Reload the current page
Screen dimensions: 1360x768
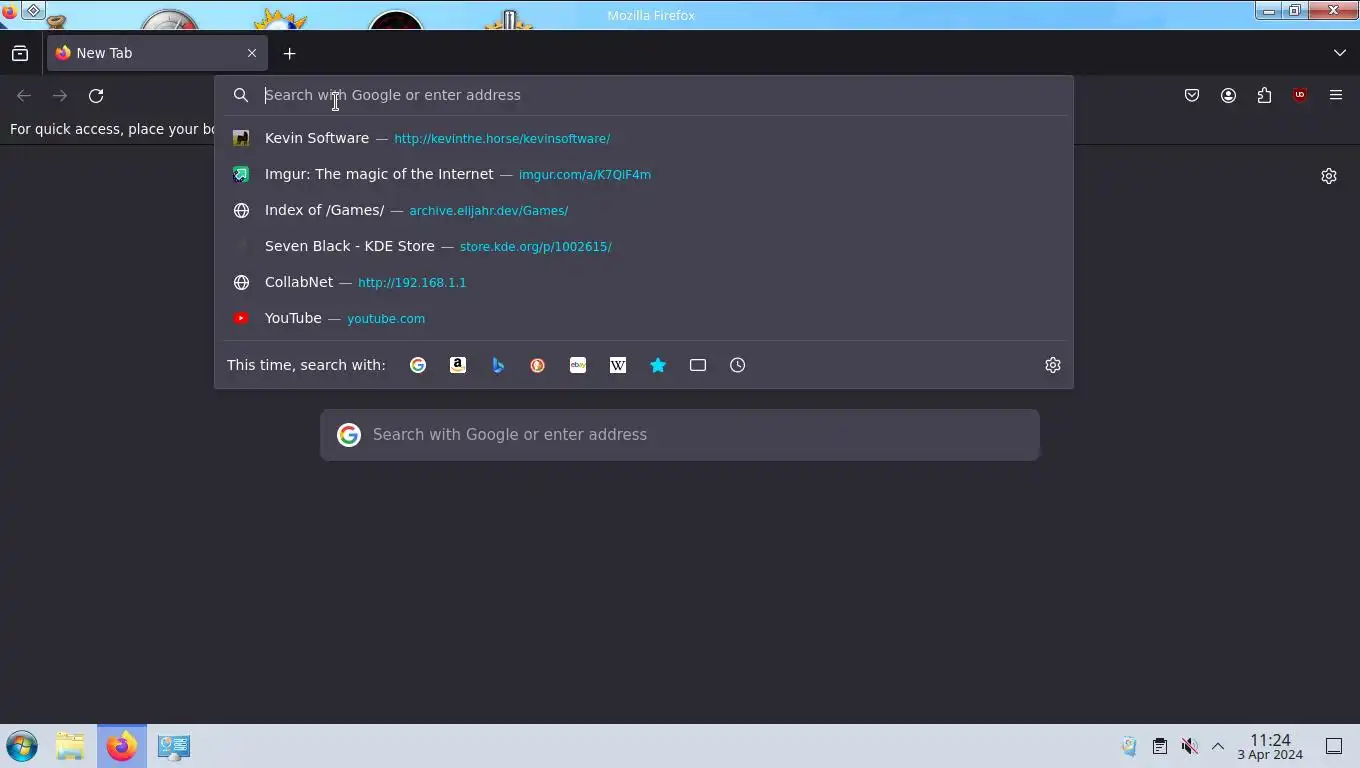(96, 96)
